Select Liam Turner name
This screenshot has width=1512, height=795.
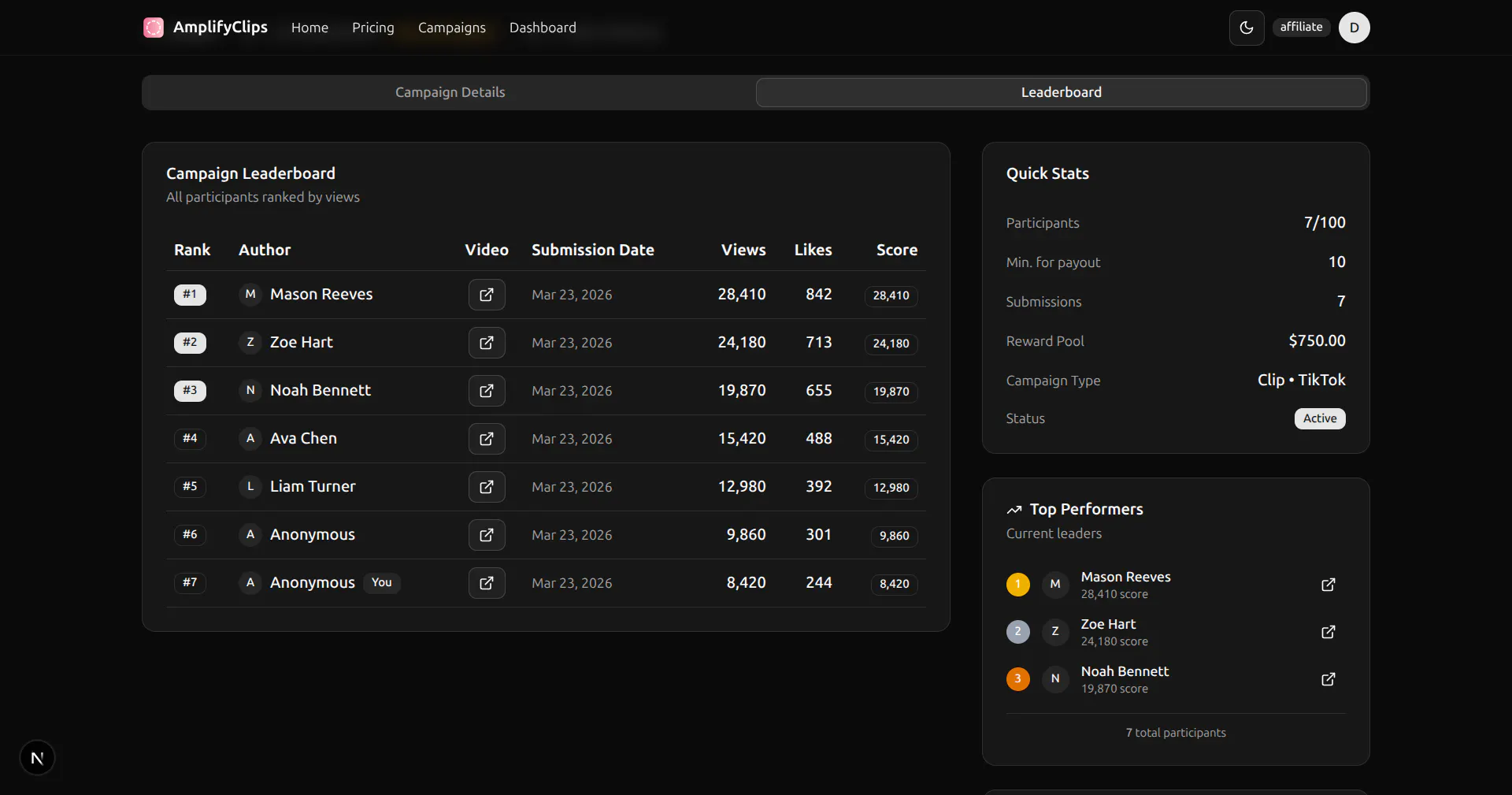click(313, 487)
